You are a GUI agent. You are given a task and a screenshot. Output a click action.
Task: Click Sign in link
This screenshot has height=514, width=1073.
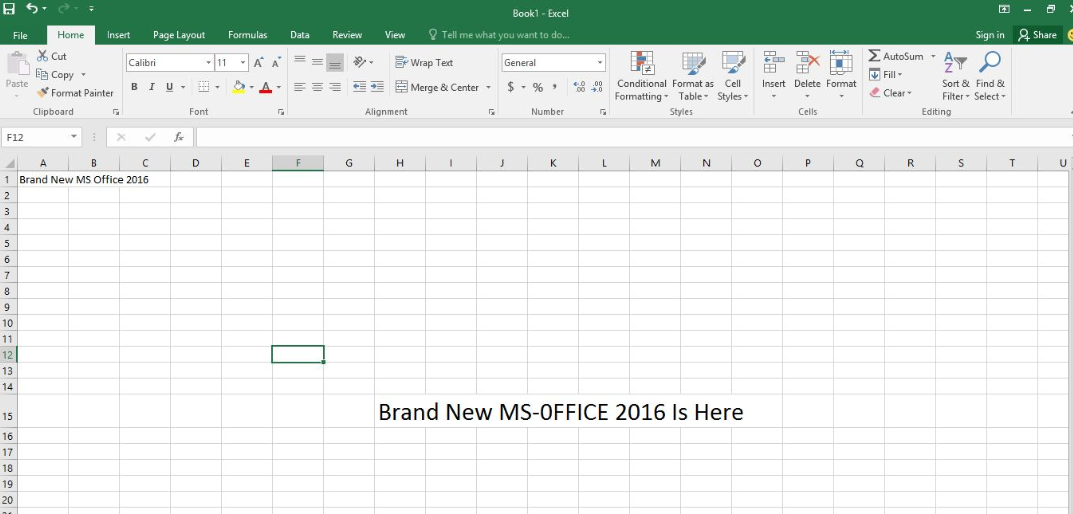point(990,35)
